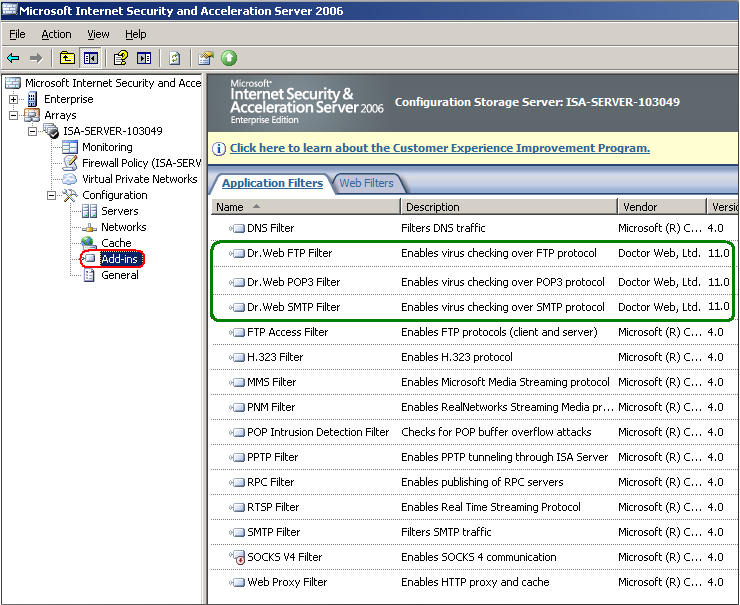Click version 11.0 in Dr.Web POP3 row
740x605 pixels.
719,282
